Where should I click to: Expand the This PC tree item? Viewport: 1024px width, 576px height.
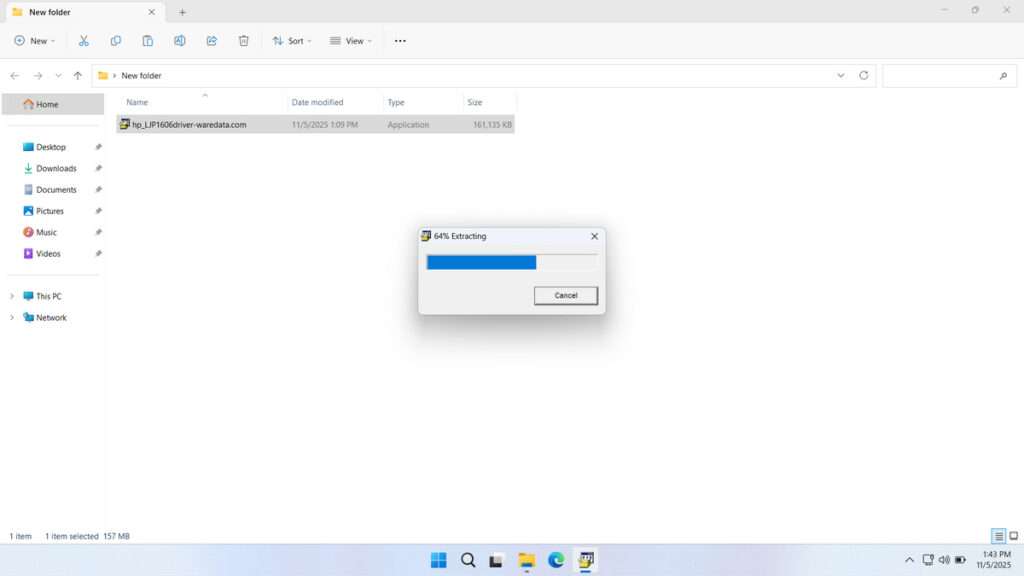point(12,295)
